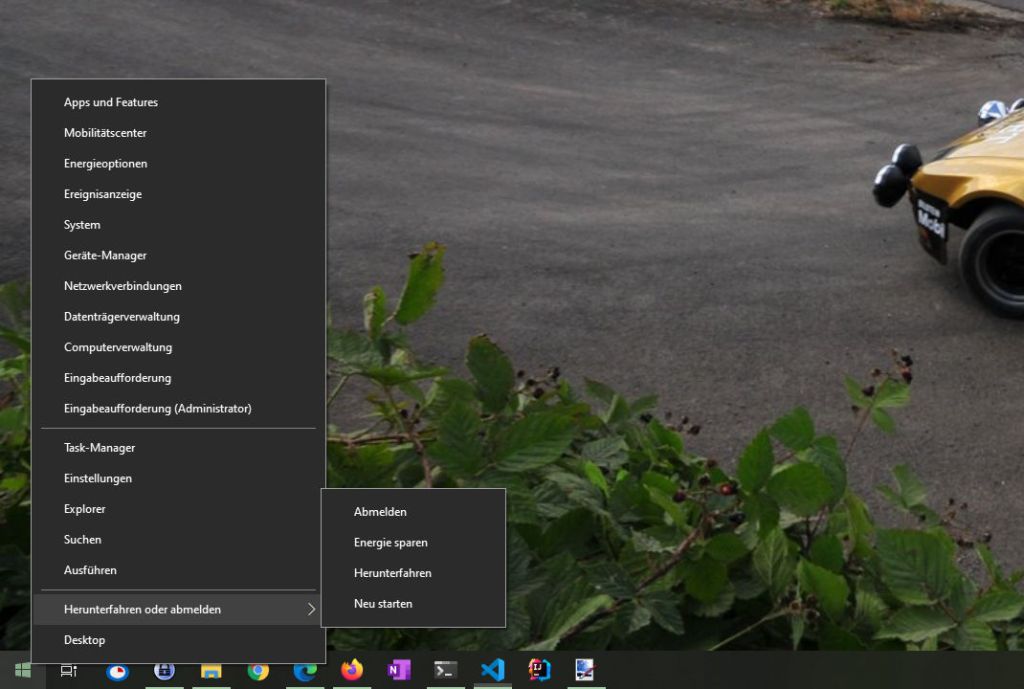Image resolution: width=1024 pixels, height=689 pixels.
Task: Click 'Abmelden' to sign out
Action: pyautogui.click(x=380, y=512)
